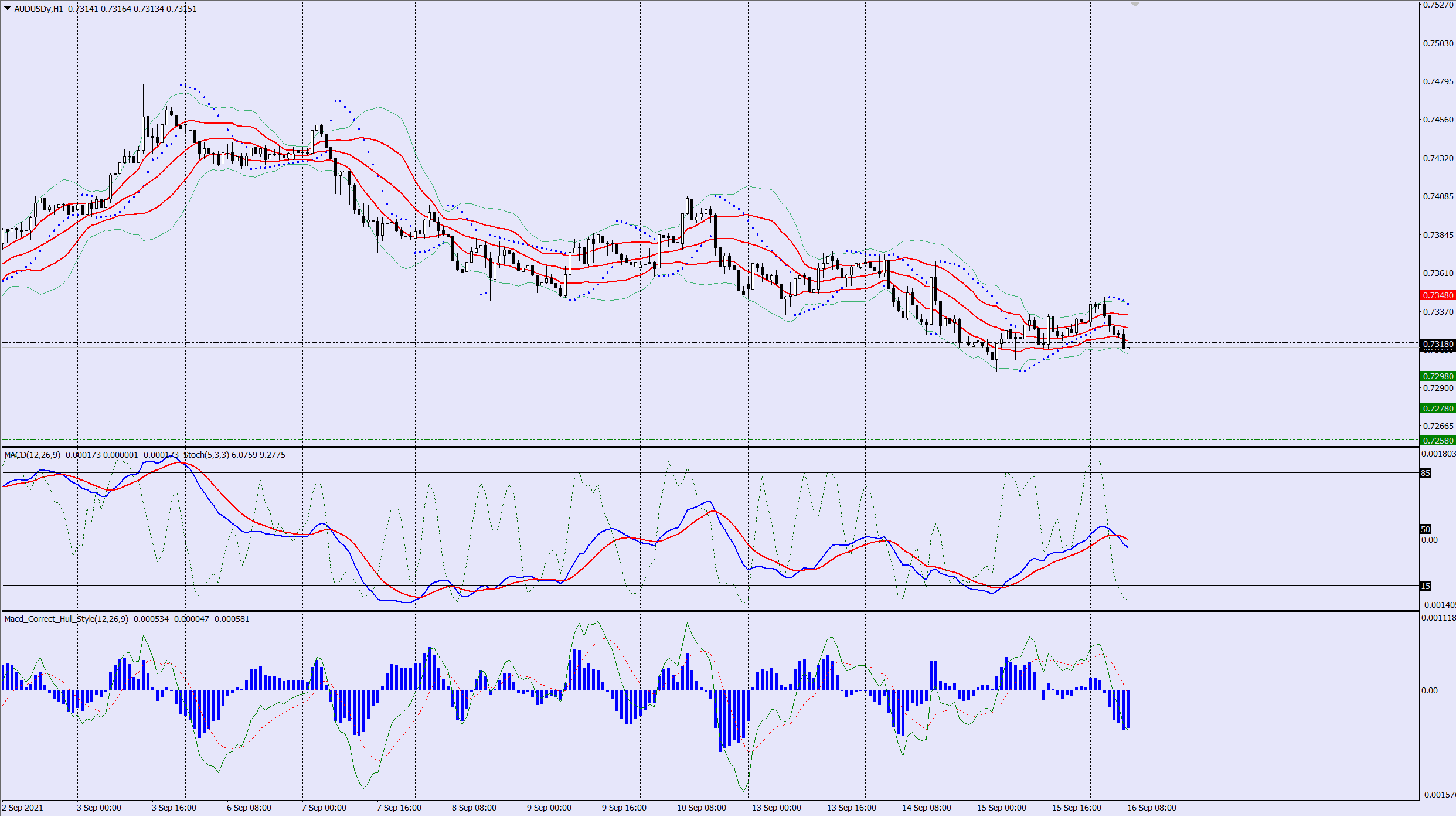
Task: Click the 0.72900 price scale value
Action: 1438,388
